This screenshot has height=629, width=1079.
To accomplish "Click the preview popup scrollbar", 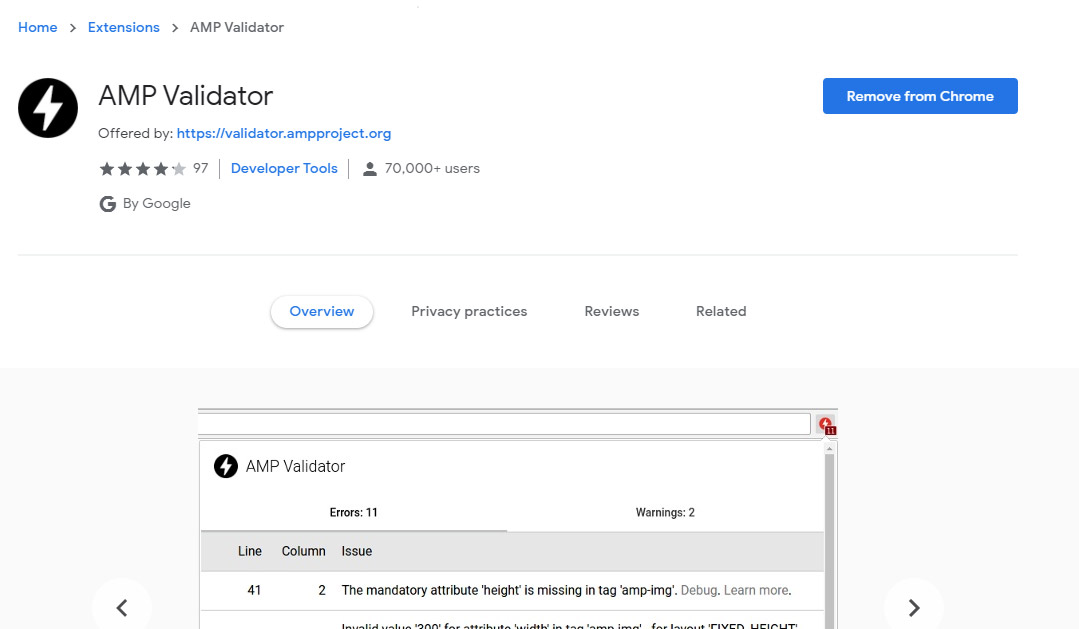I will [x=829, y=535].
